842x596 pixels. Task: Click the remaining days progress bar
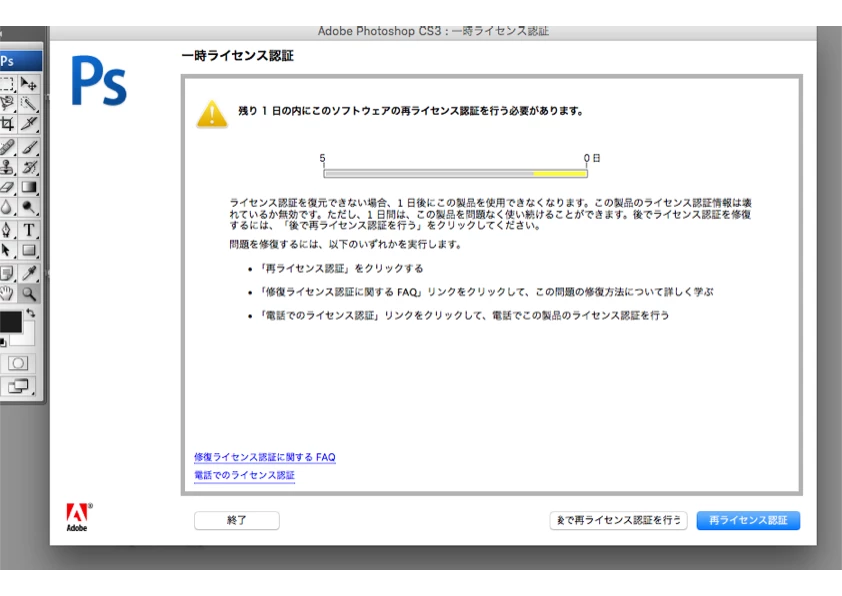[x=455, y=173]
